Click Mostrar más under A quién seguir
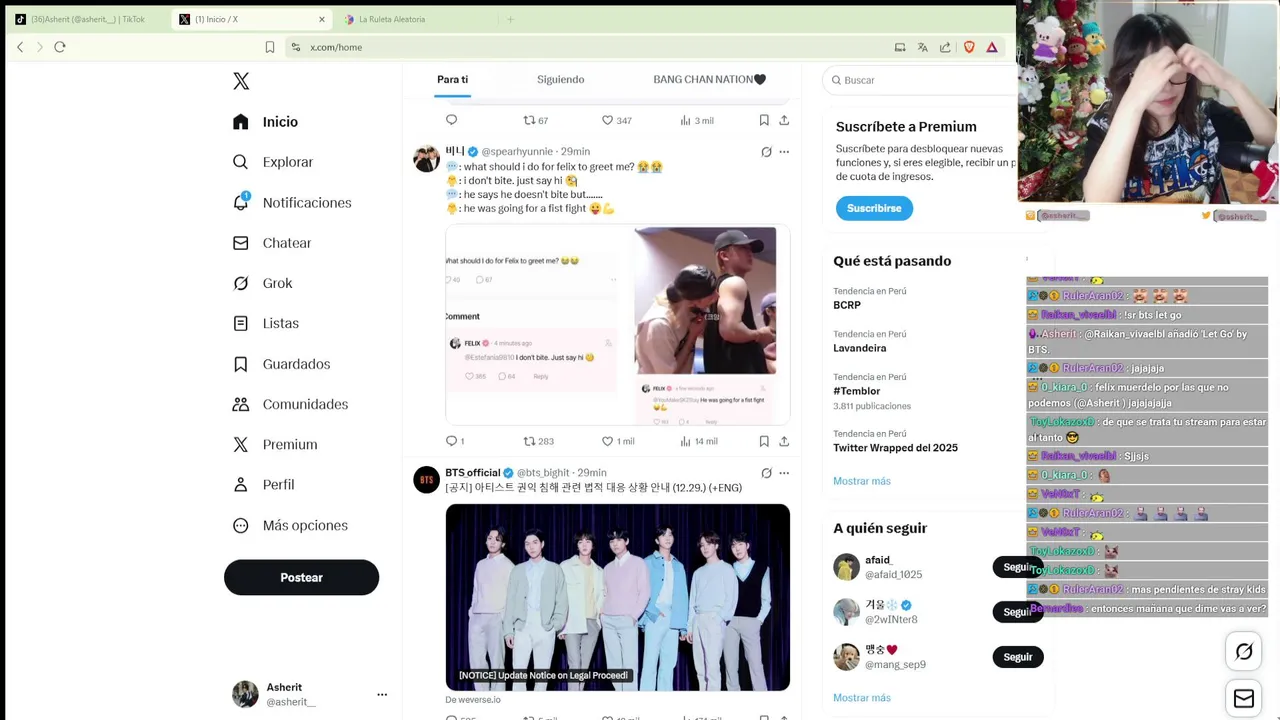Viewport: 1280px width, 720px height. click(x=862, y=698)
